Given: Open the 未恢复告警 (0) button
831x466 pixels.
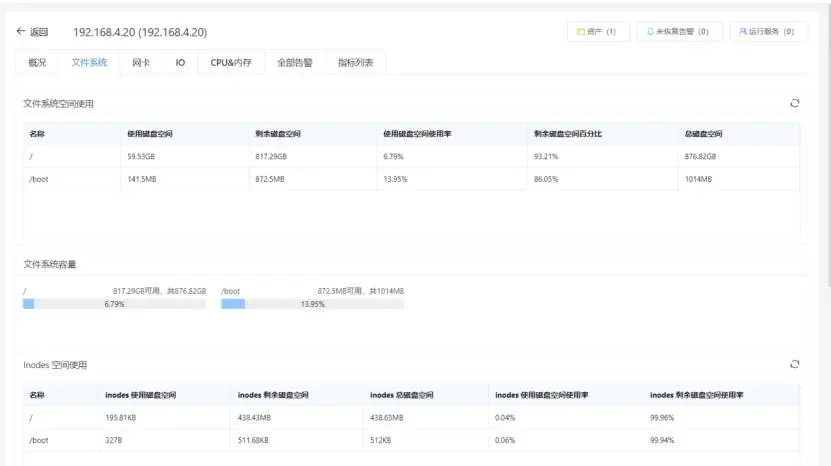Looking at the screenshot, I should pyautogui.click(x=680, y=32).
